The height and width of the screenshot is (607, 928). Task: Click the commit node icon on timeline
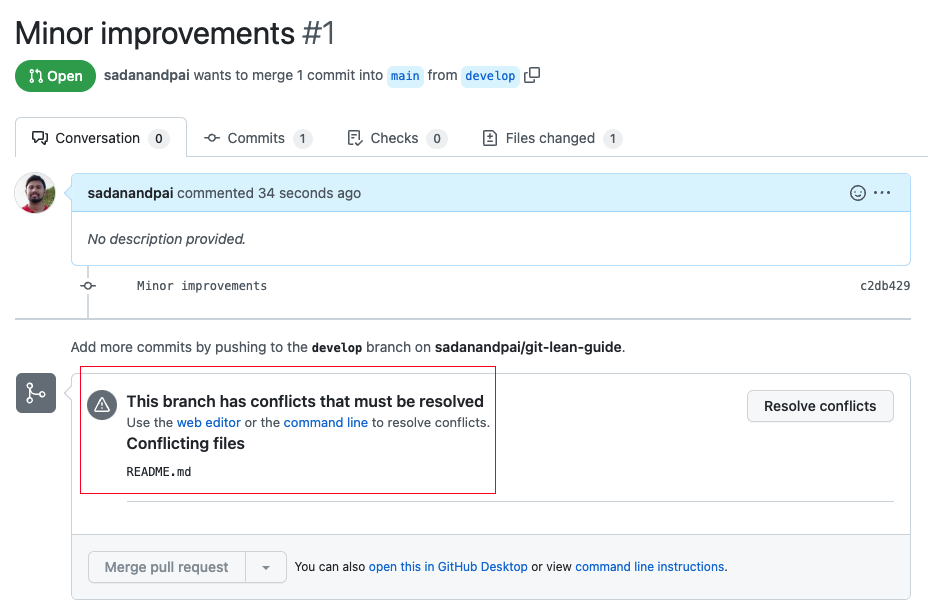[88, 286]
